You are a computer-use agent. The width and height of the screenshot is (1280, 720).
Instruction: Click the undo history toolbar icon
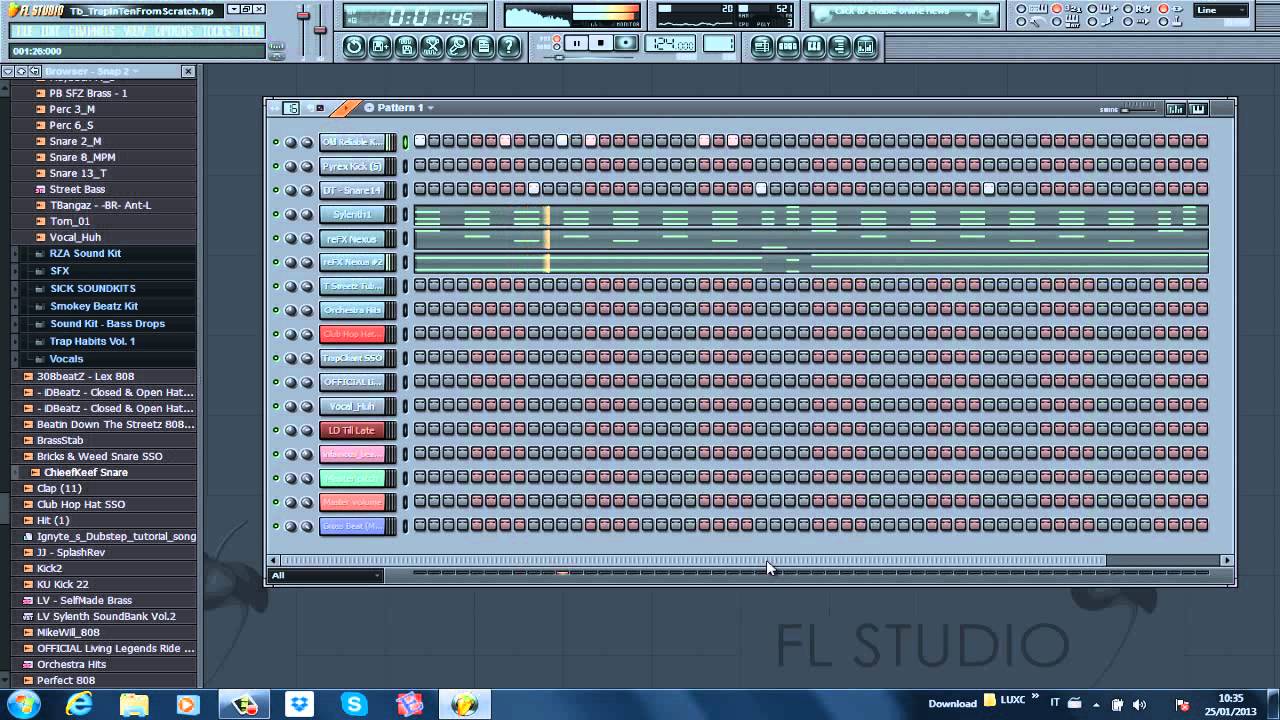[354, 46]
